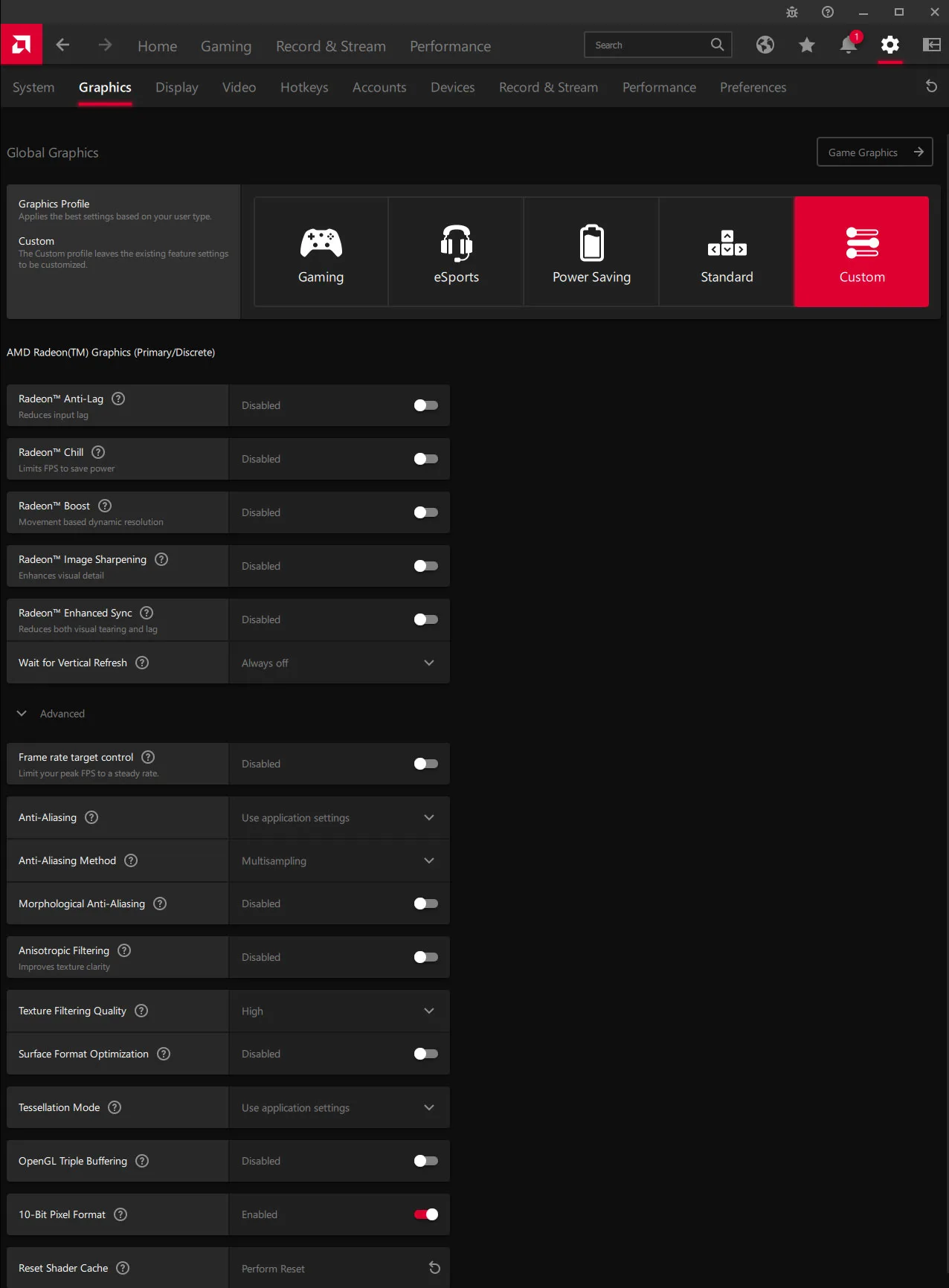Go back with the left arrow
This screenshot has height=1288, width=949.
(63, 45)
